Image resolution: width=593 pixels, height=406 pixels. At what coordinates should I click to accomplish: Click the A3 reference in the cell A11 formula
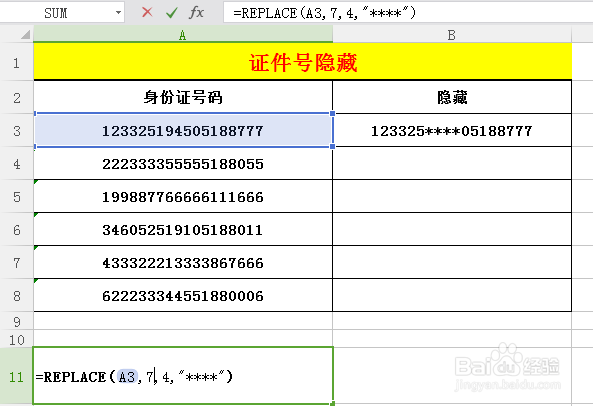127,377
